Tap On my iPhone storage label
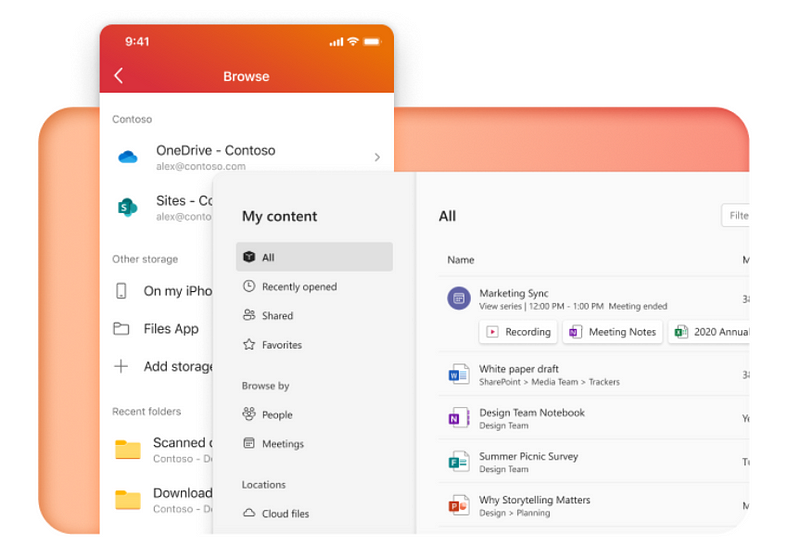The width and height of the screenshot is (800, 559). pos(178,291)
